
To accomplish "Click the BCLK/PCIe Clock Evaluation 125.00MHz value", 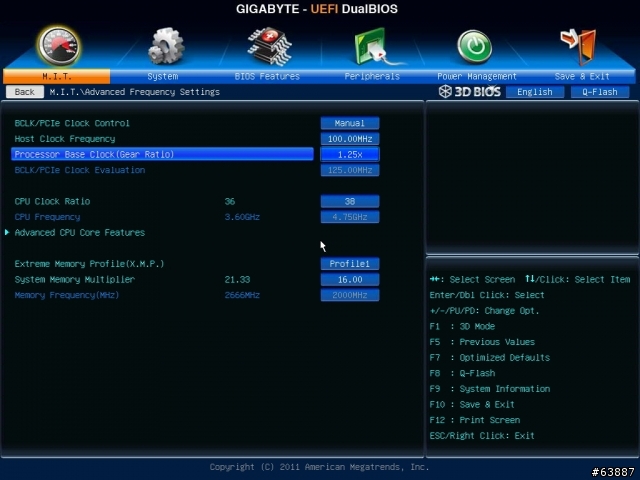I will pos(350,170).
